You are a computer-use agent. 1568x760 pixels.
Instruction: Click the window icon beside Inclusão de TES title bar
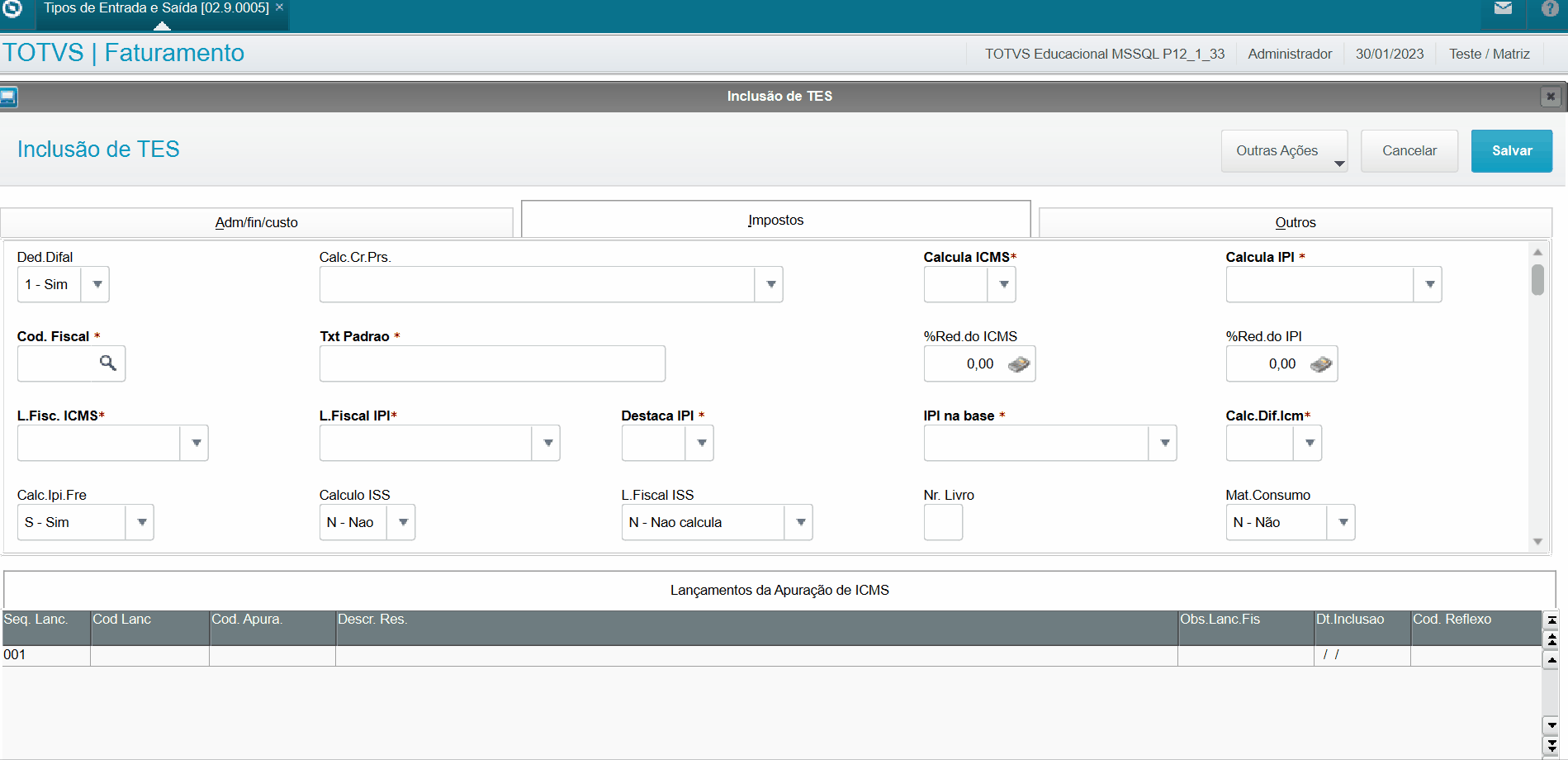coord(8,97)
